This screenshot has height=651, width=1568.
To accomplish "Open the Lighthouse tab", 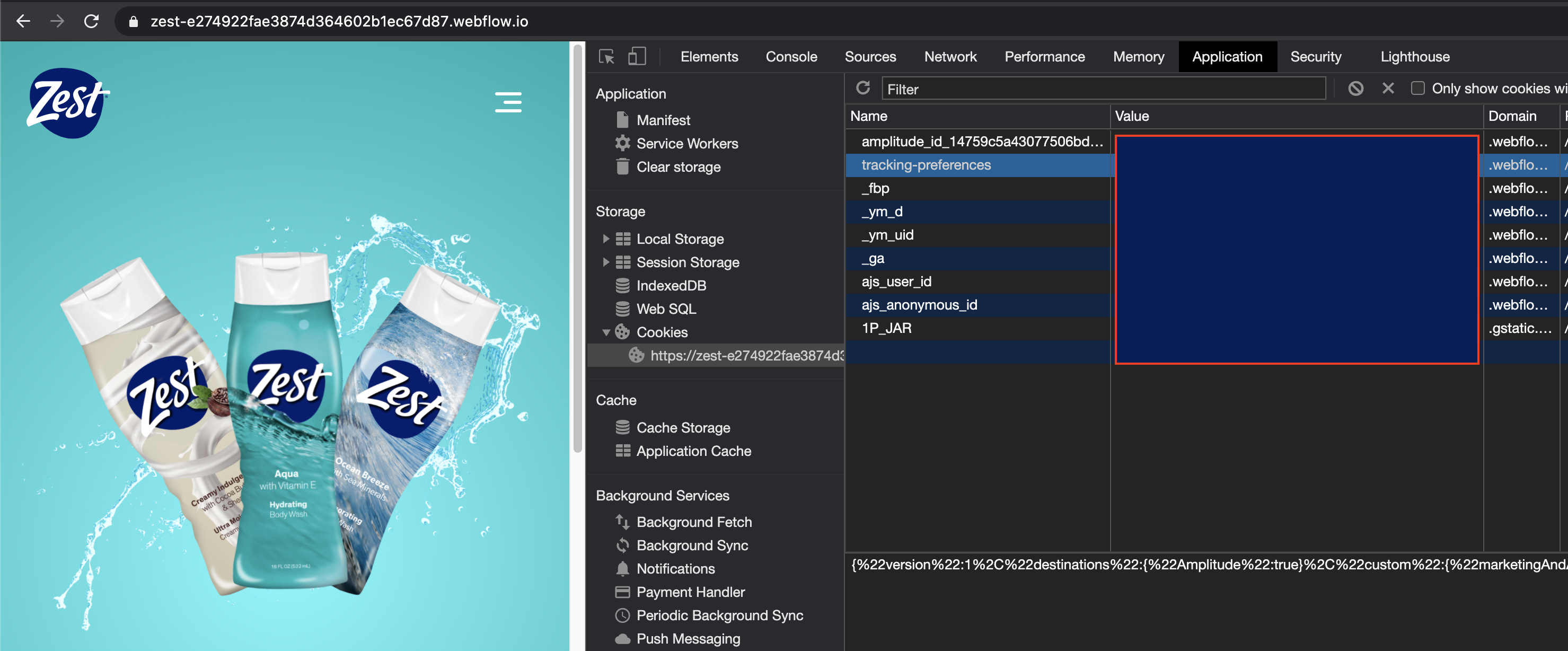I will (1414, 57).
